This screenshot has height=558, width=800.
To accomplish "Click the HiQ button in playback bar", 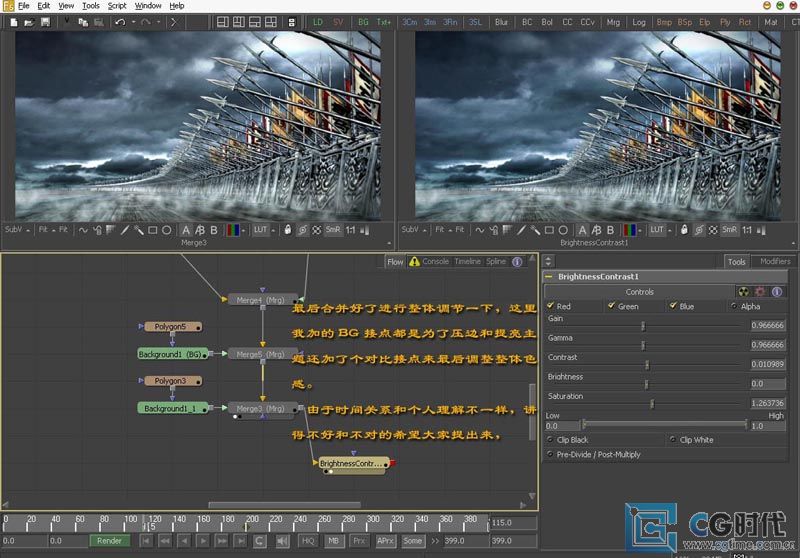I will (x=308, y=541).
